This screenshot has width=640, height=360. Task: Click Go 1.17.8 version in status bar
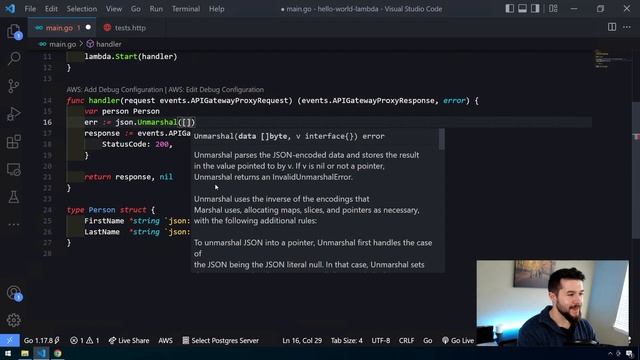(x=42, y=340)
